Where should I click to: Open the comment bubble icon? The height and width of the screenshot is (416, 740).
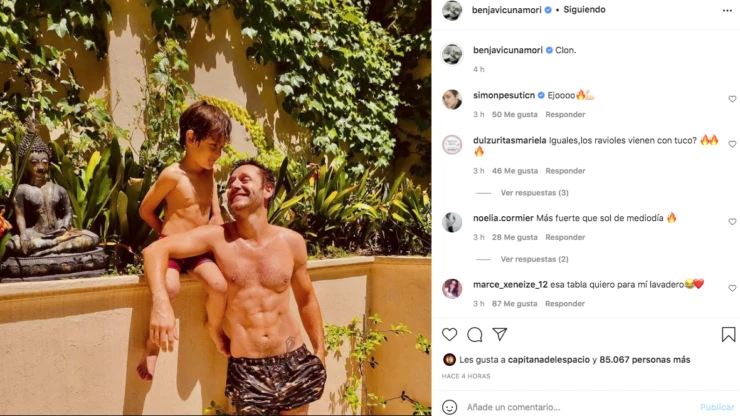click(474, 334)
